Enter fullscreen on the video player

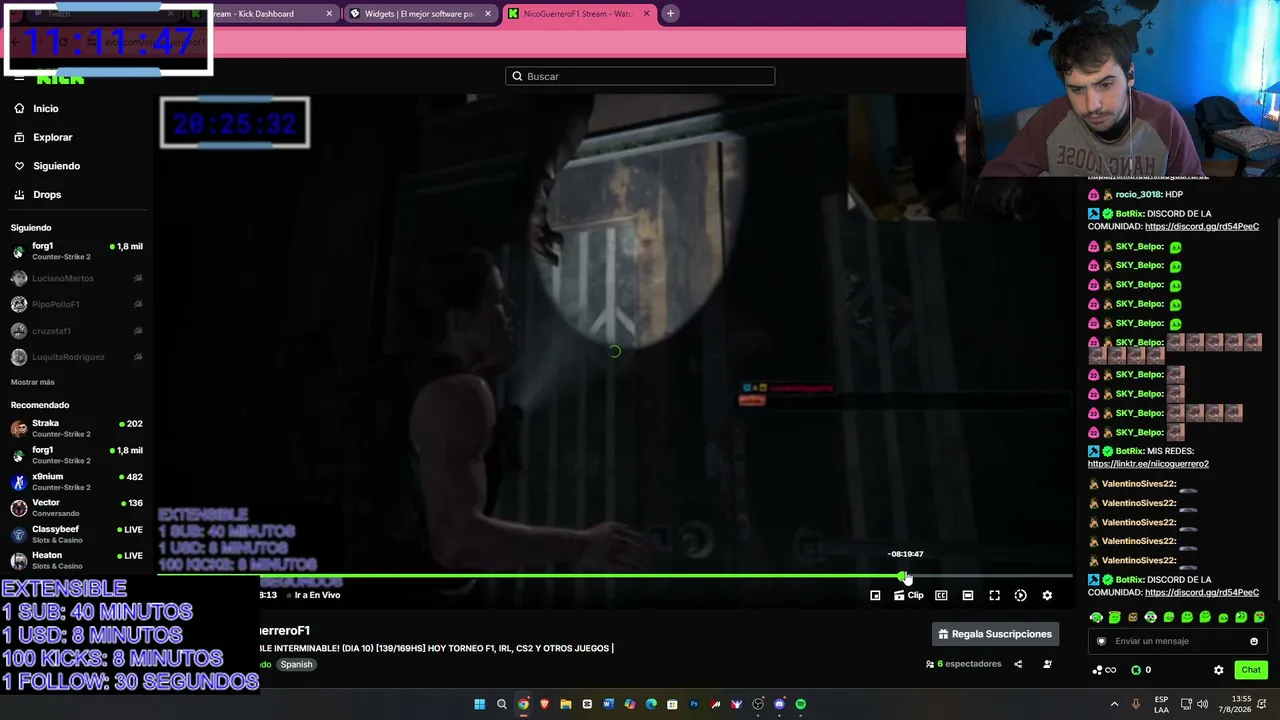click(x=994, y=595)
